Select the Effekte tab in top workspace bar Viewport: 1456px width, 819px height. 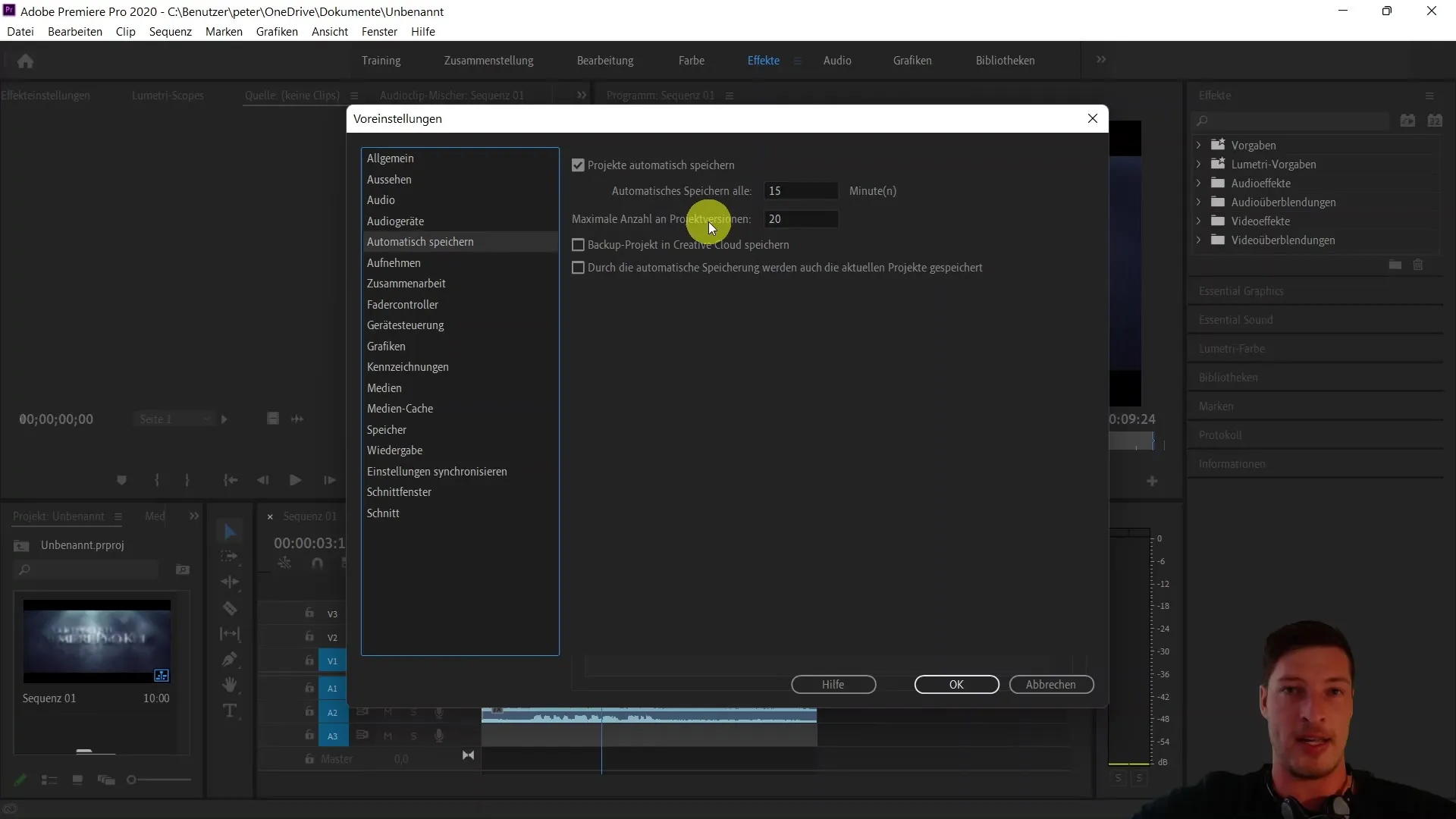(763, 60)
